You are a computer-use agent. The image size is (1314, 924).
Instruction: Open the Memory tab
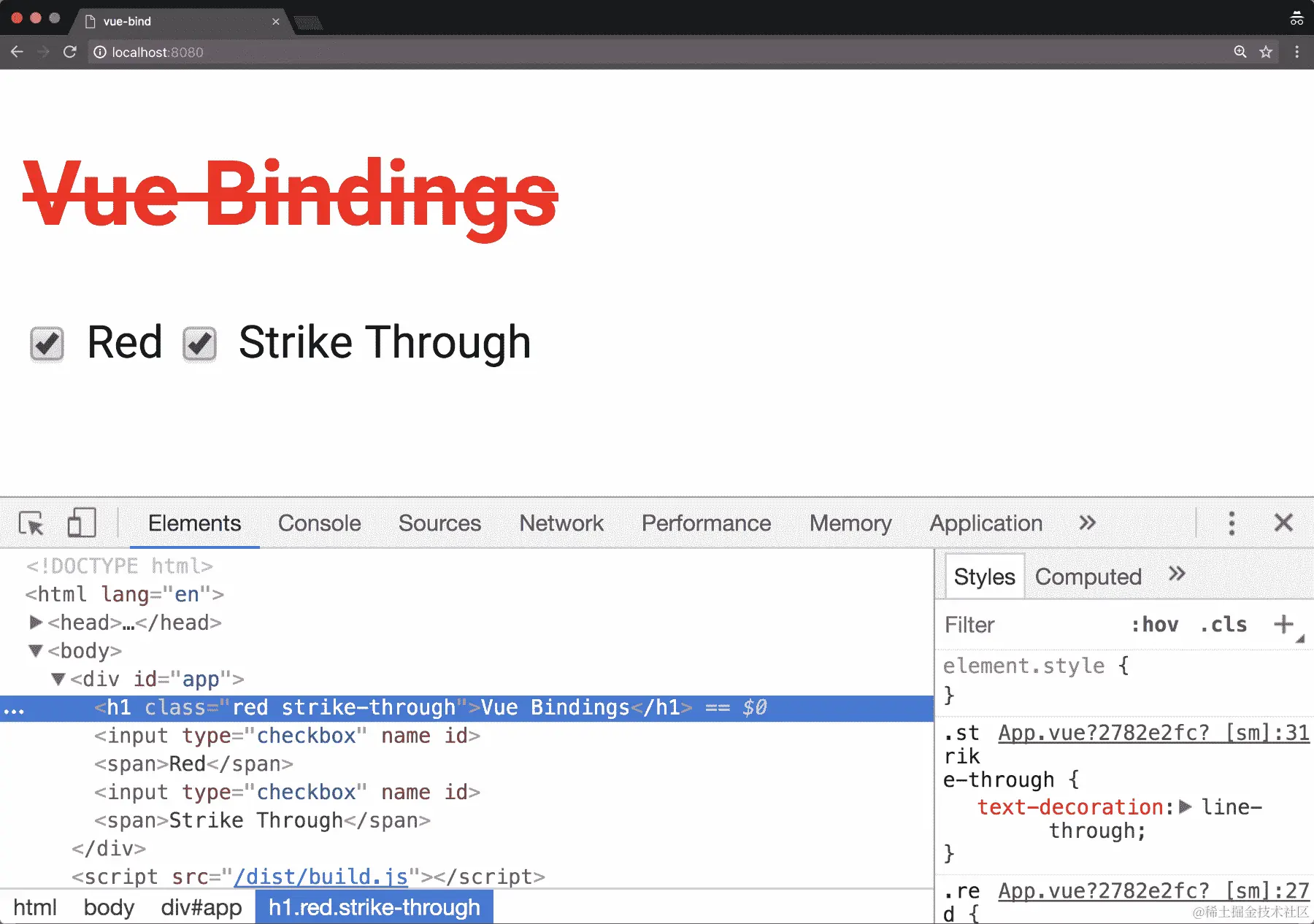tap(850, 523)
